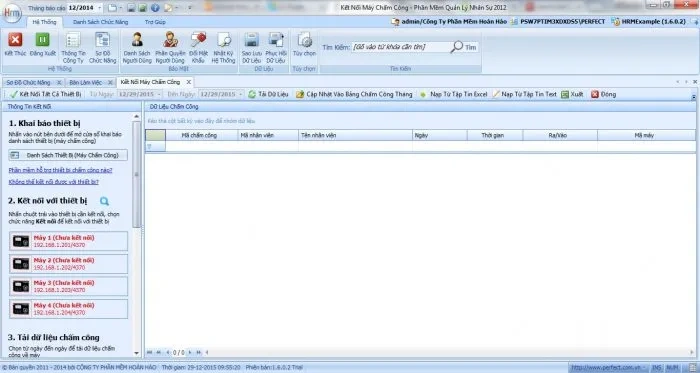Go to first record in pager
Image resolution: width=700 pixels, height=373 pixels.
point(150,352)
